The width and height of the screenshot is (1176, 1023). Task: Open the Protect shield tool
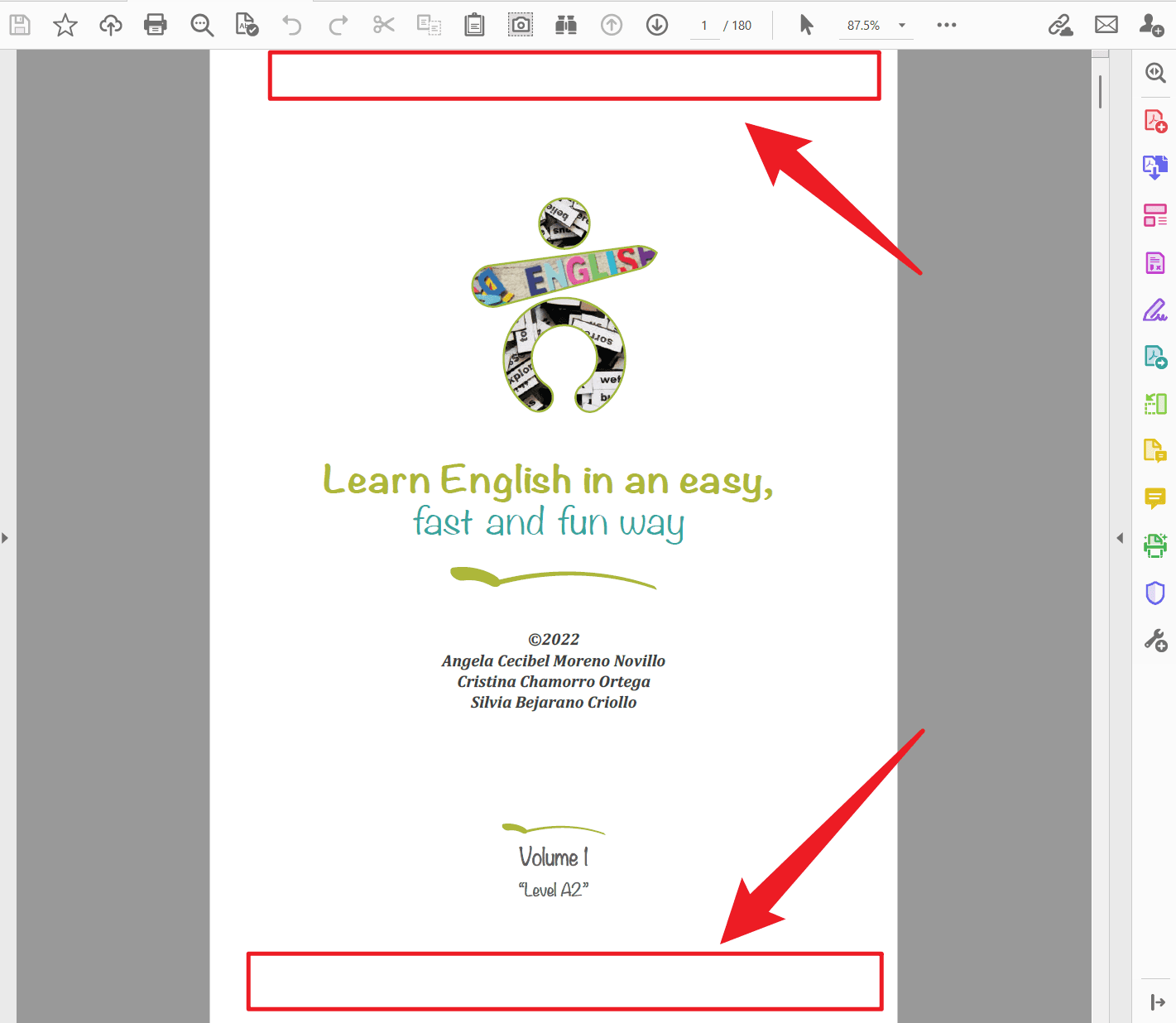tap(1155, 593)
